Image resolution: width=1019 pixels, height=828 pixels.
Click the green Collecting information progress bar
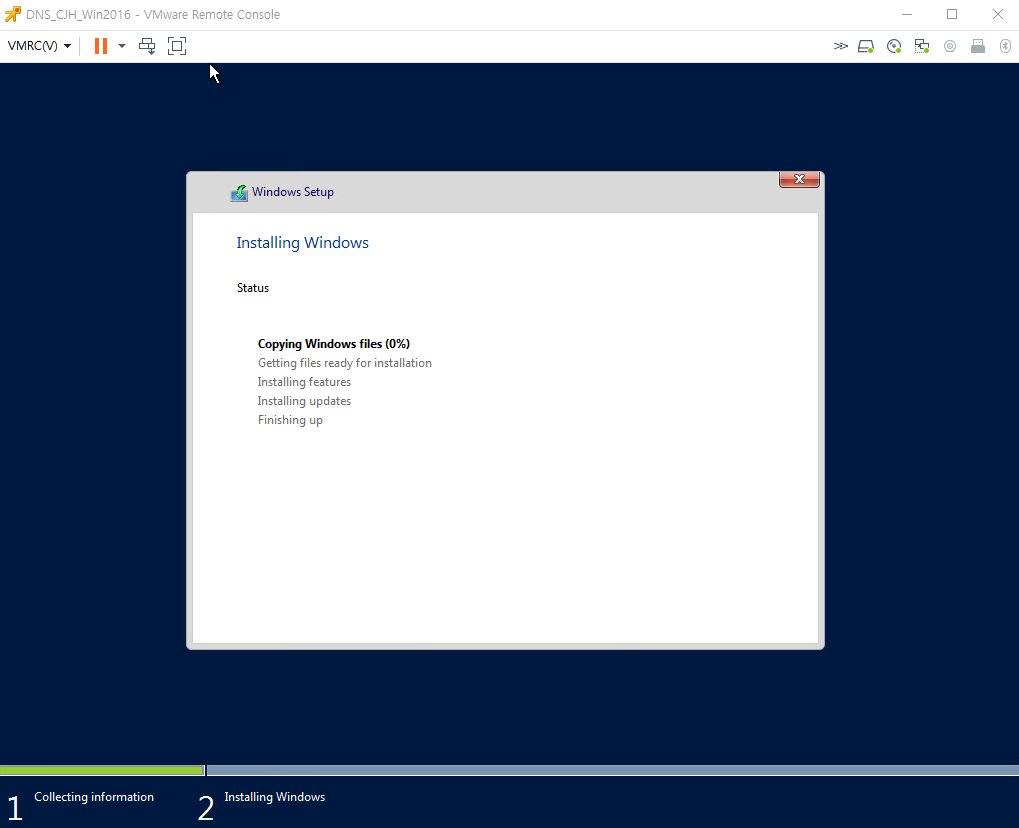tap(102, 770)
